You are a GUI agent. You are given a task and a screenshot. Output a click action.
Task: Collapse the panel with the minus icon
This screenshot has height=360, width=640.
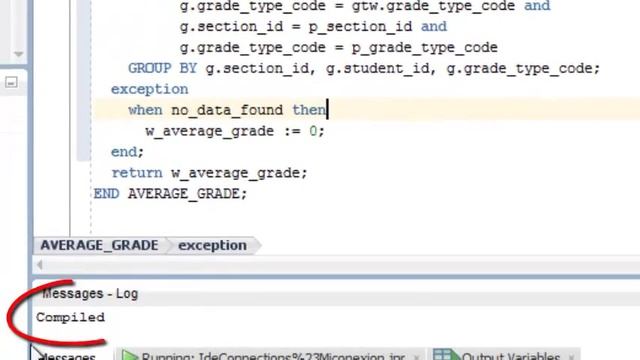click(11, 83)
